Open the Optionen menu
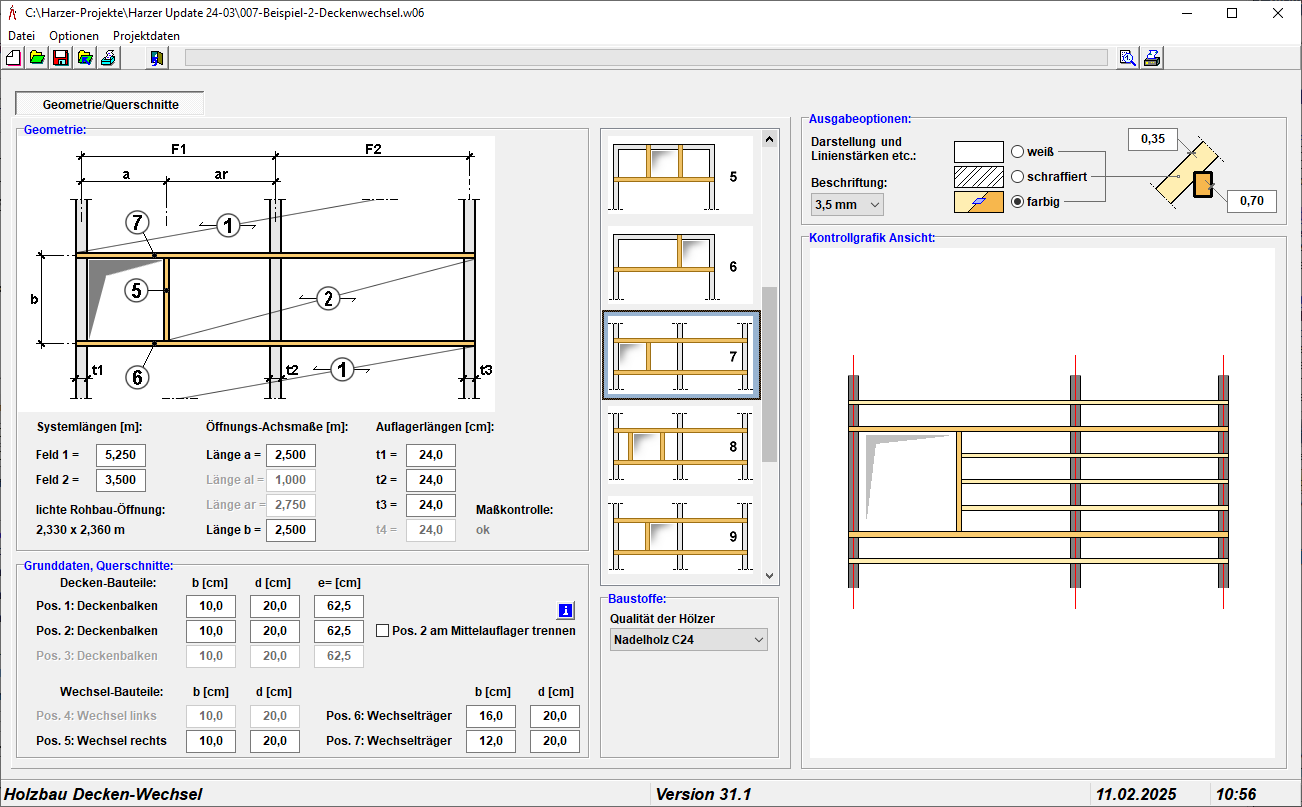The height and width of the screenshot is (807, 1302). [x=74, y=35]
